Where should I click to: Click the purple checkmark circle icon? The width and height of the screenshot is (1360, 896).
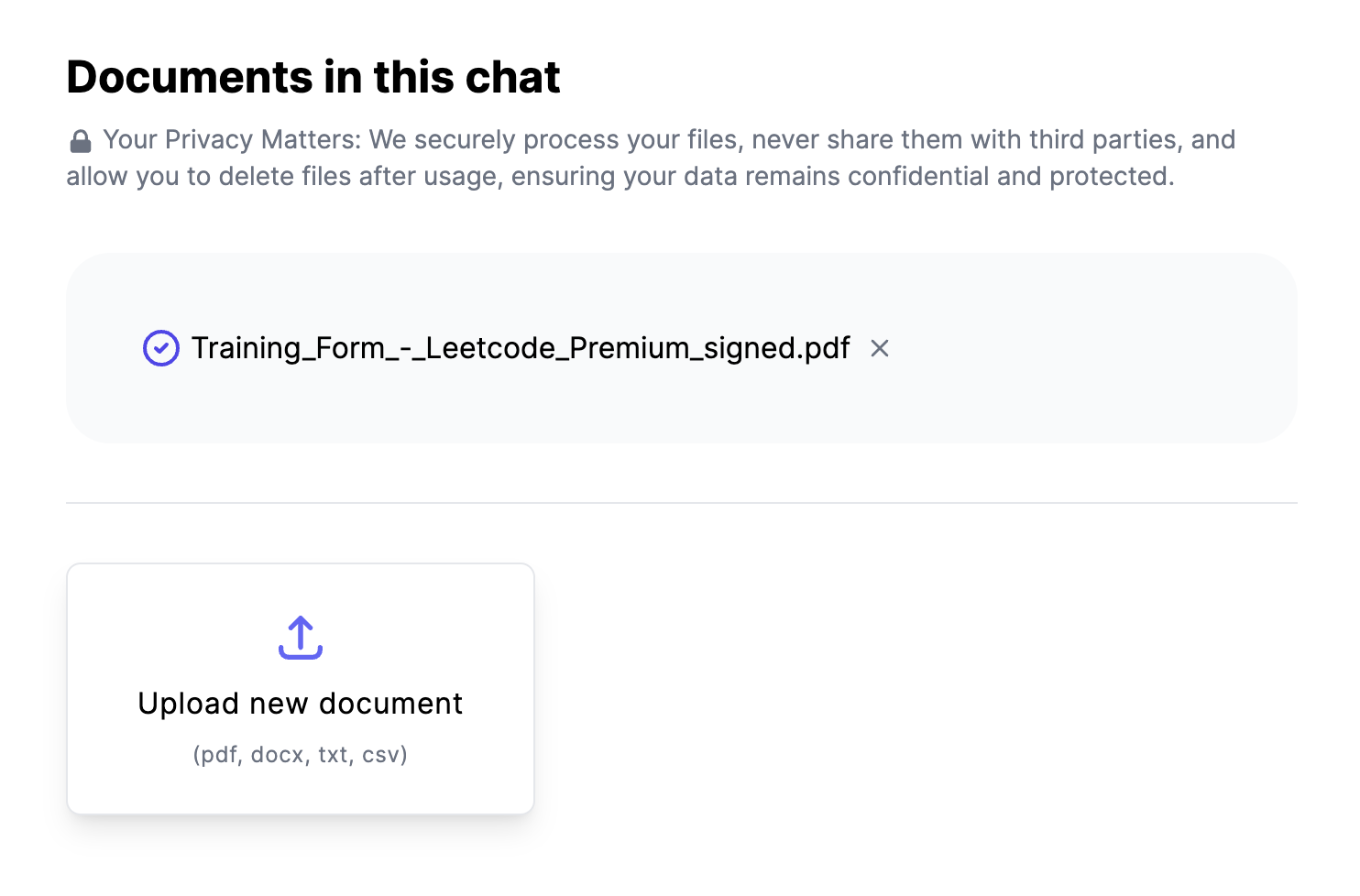tap(161, 348)
